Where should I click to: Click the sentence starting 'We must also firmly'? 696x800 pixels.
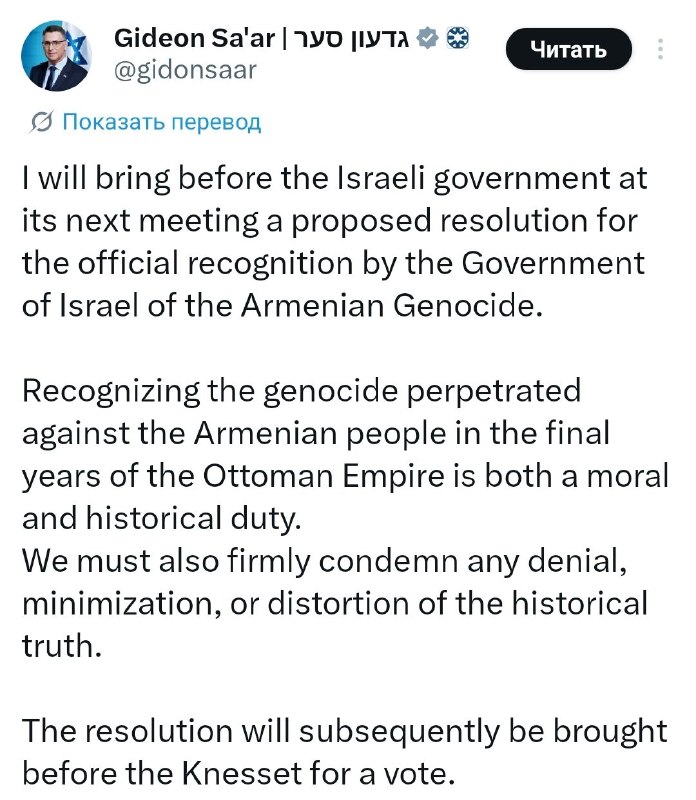pyautogui.click(x=325, y=562)
